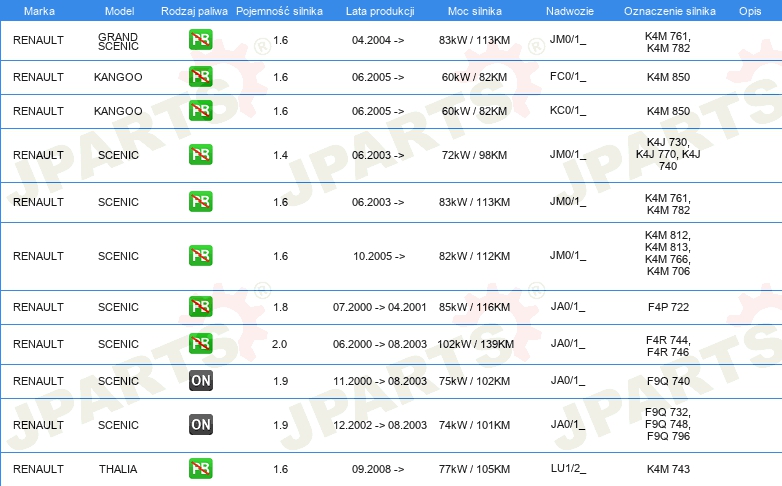This screenshot has width=782, height=486.
Task: Select the 82kW / 112KM power cell
Action: (474, 256)
